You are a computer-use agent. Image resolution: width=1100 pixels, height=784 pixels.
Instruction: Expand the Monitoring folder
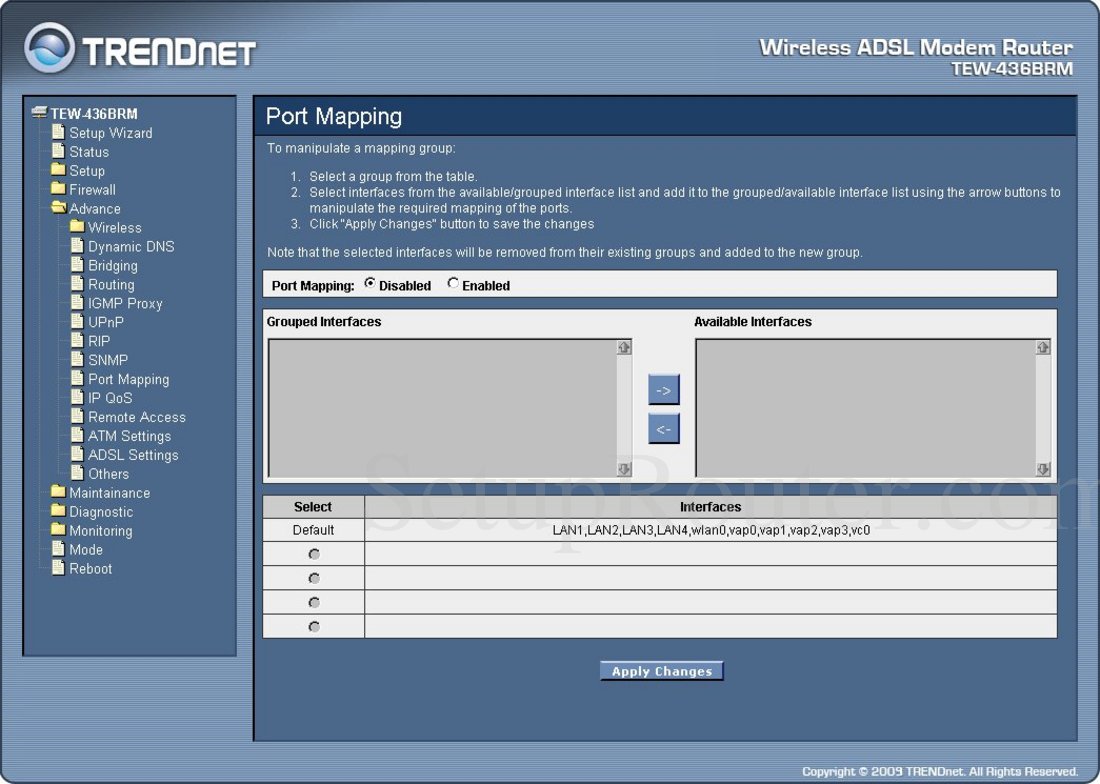[58, 529]
